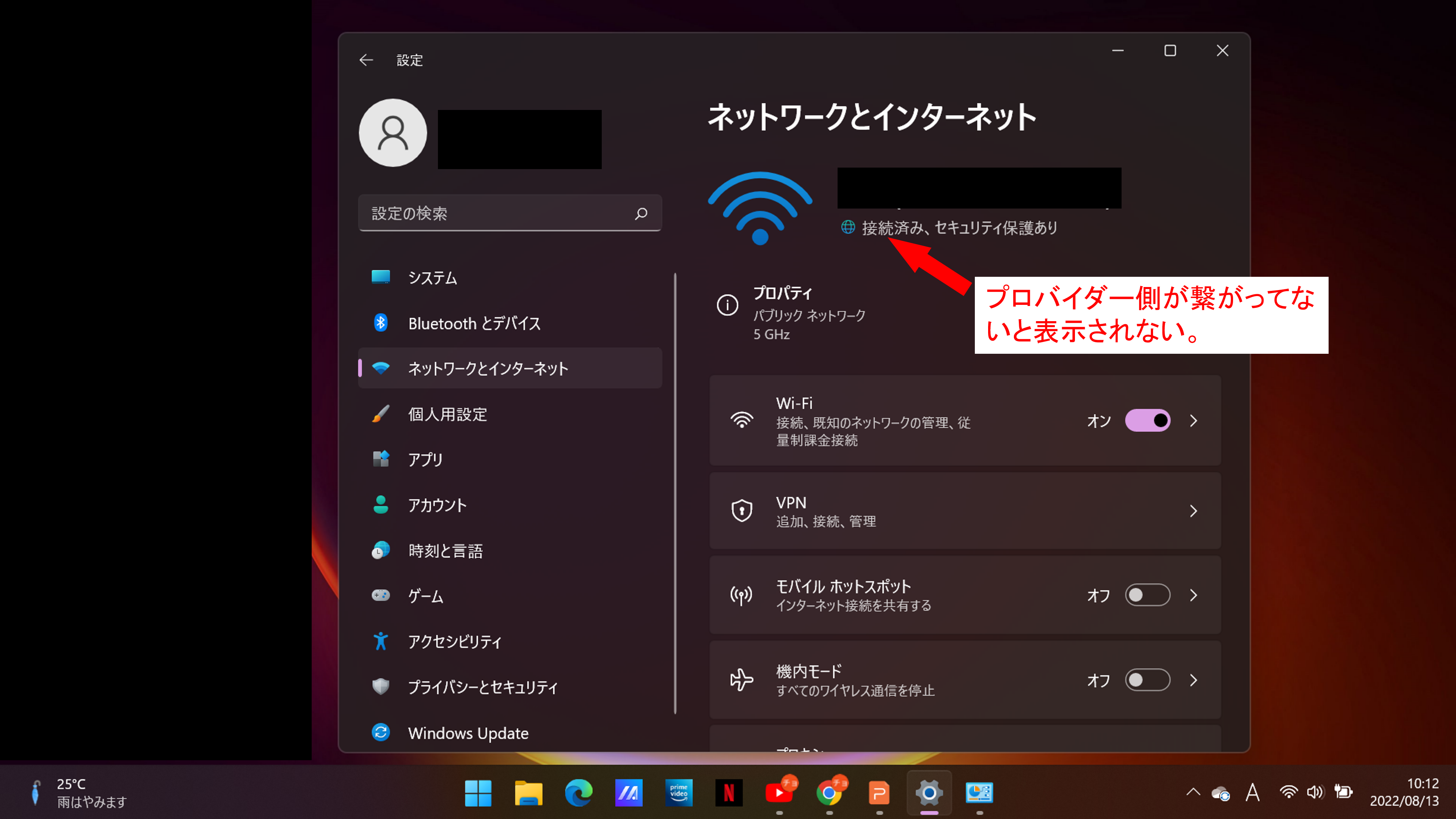Click the properties info icon

pos(727,305)
